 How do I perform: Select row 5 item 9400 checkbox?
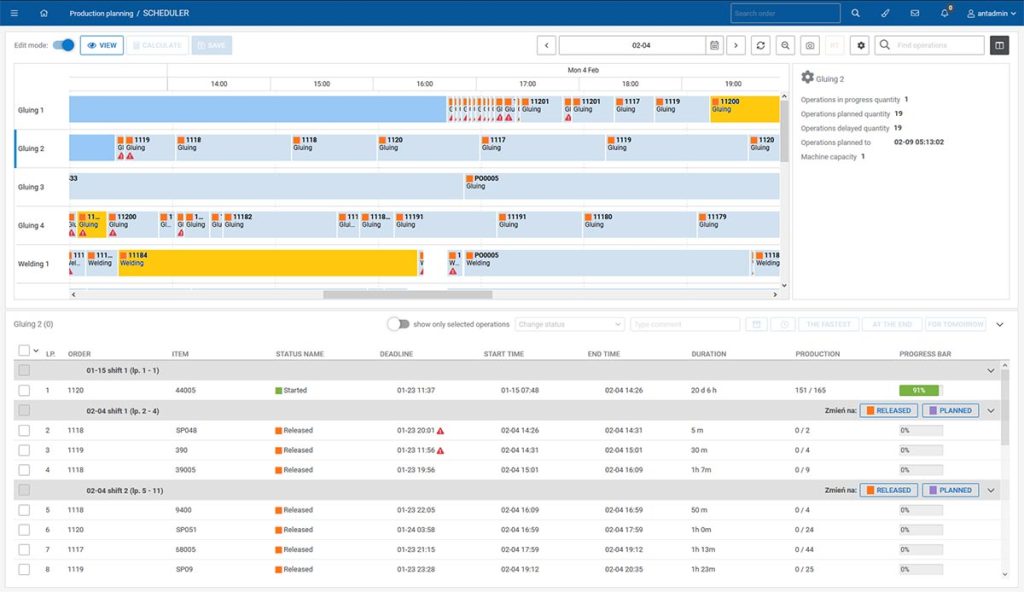pos(24,510)
